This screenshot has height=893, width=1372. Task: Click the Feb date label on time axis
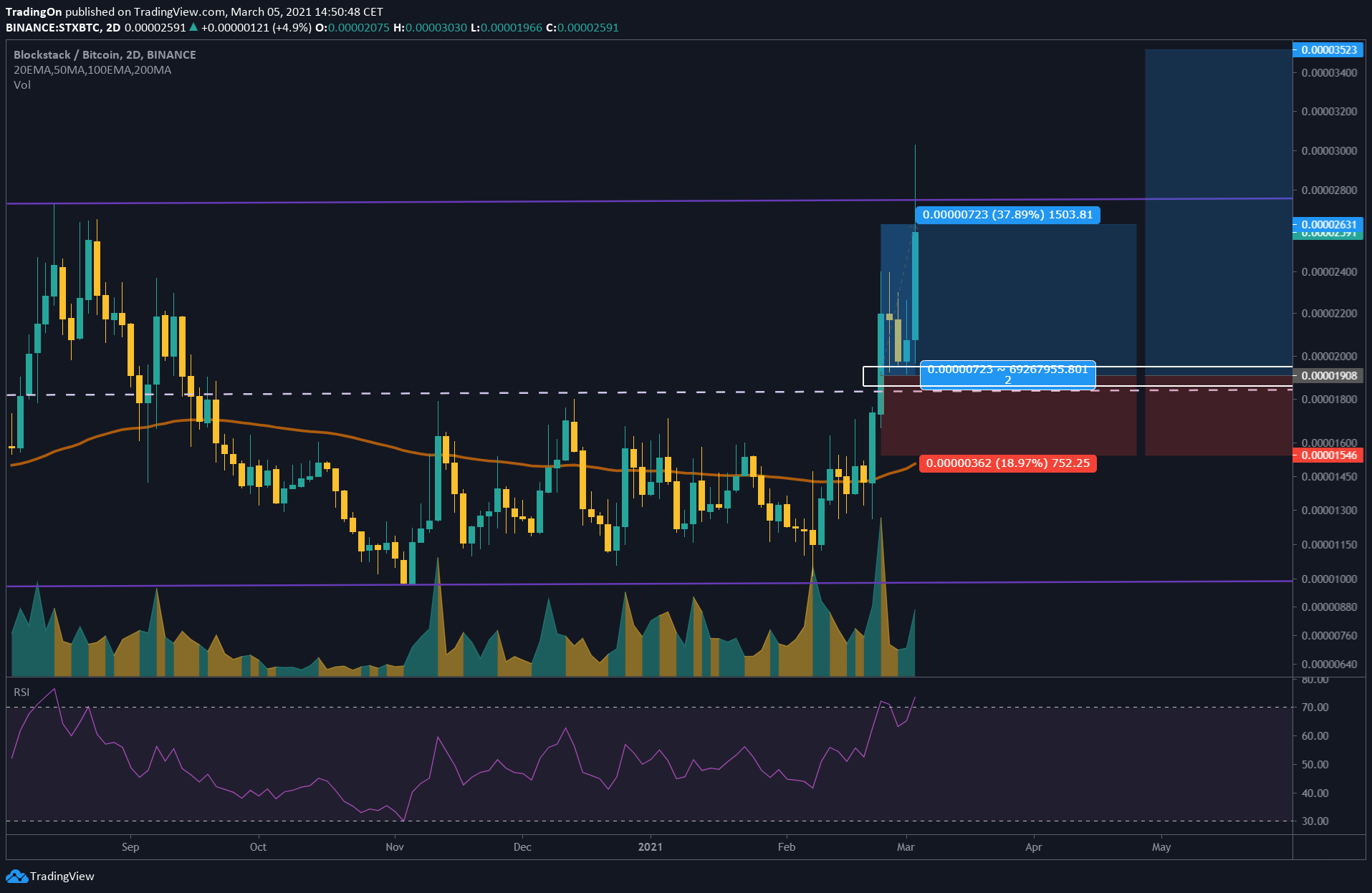(787, 846)
